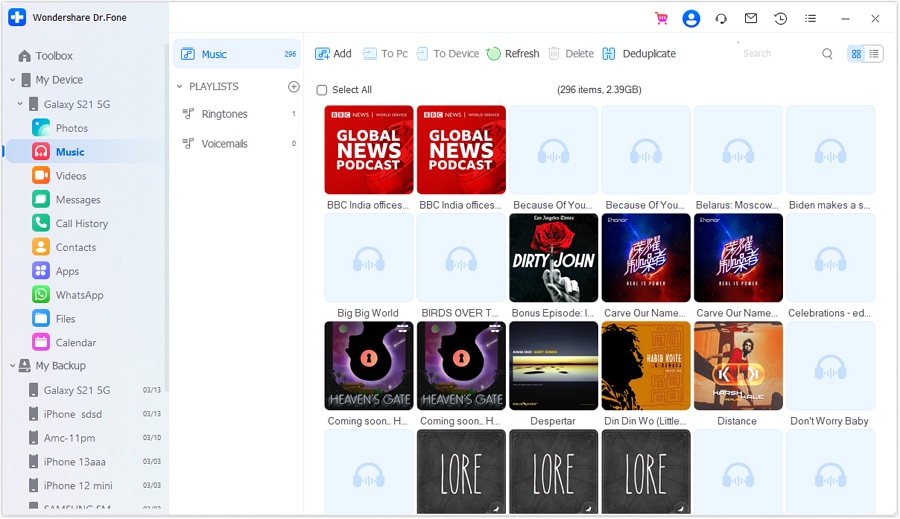This screenshot has height=519, width=900.
Task: Click the Deduplicate button
Action: [x=639, y=53]
